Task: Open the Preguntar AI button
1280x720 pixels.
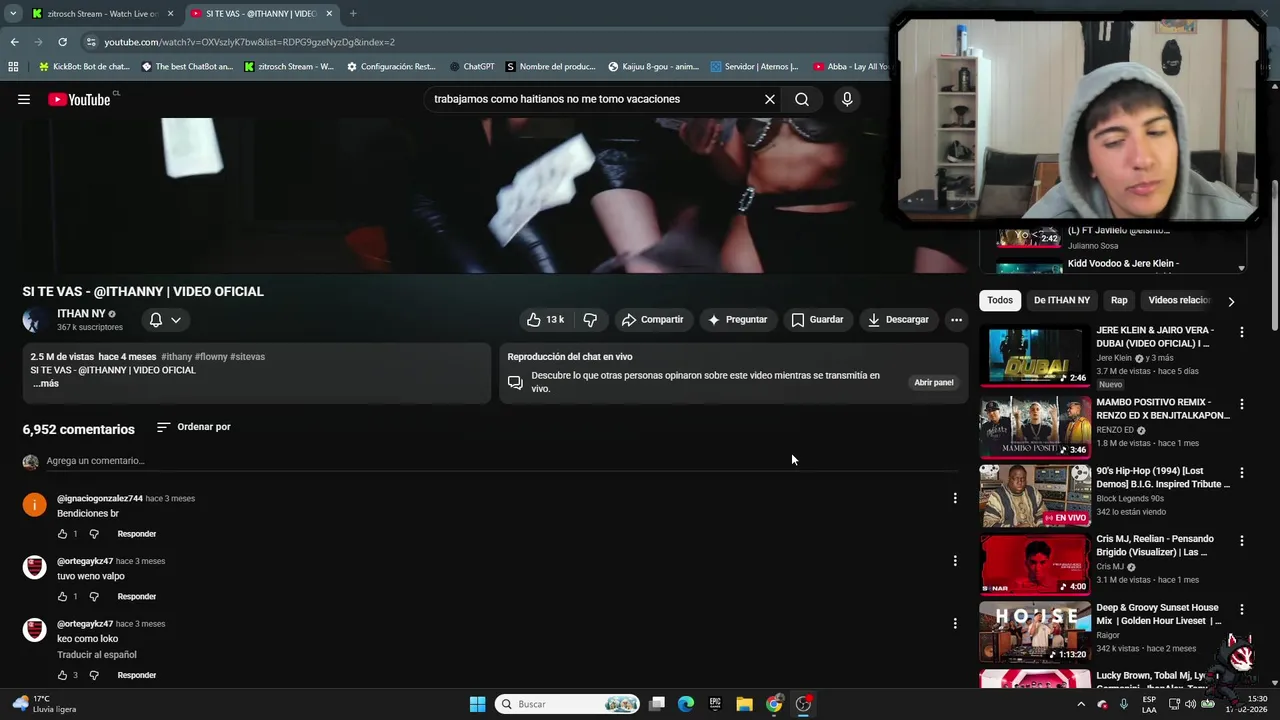Action: click(738, 320)
